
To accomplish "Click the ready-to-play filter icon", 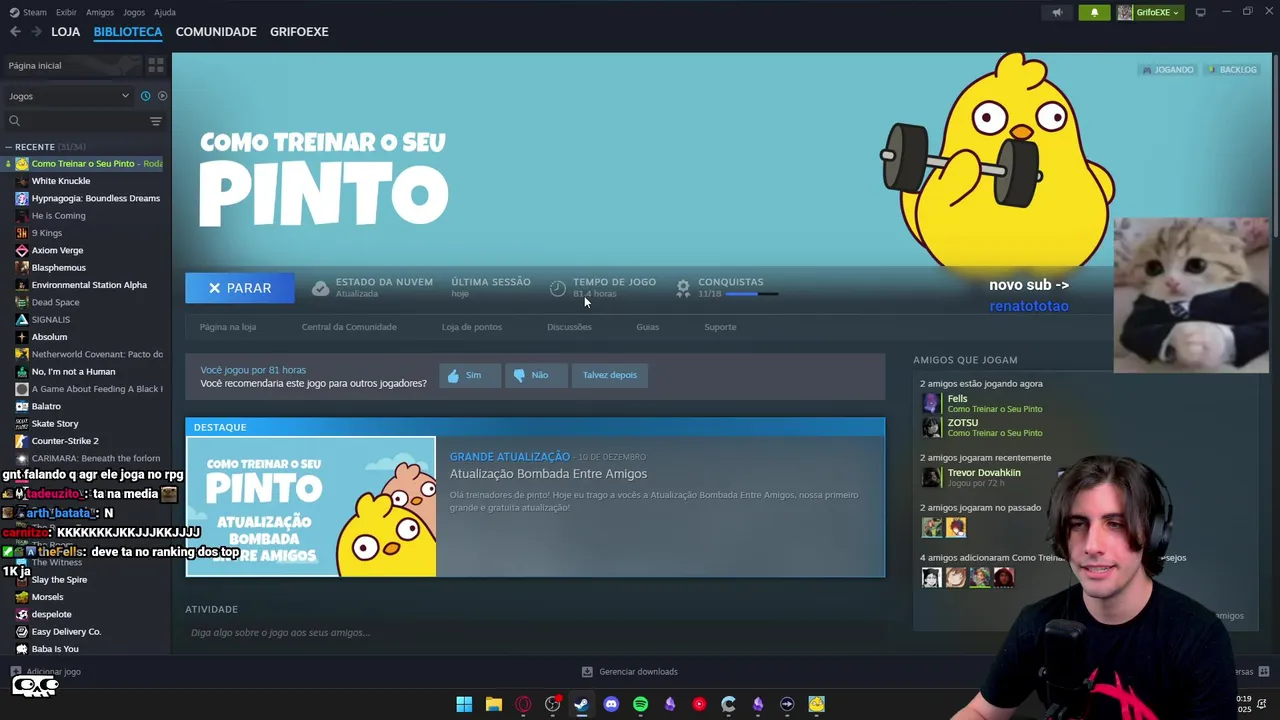I will point(162,96).
